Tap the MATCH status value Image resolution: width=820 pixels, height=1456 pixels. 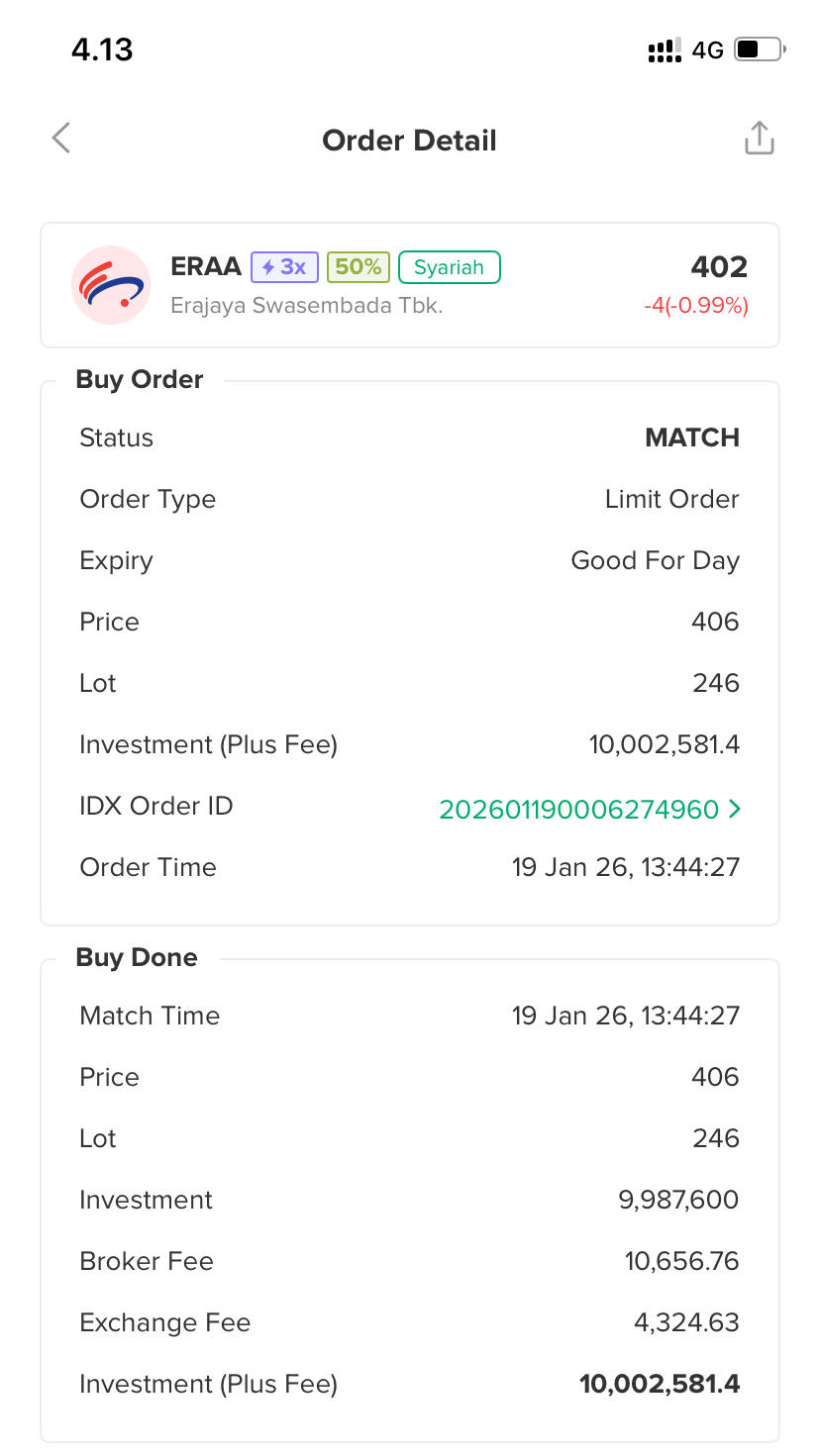[x=691, y=437]
